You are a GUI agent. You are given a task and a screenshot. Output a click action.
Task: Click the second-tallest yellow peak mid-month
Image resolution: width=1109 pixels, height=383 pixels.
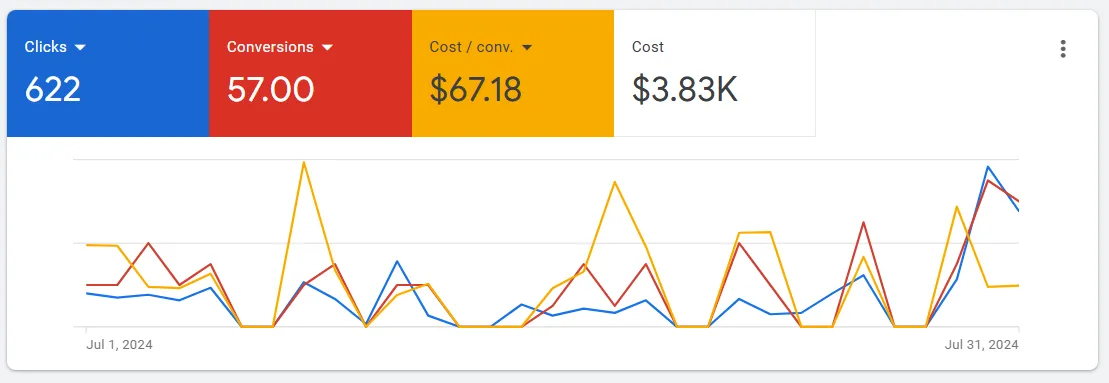[x=614, y=182]
